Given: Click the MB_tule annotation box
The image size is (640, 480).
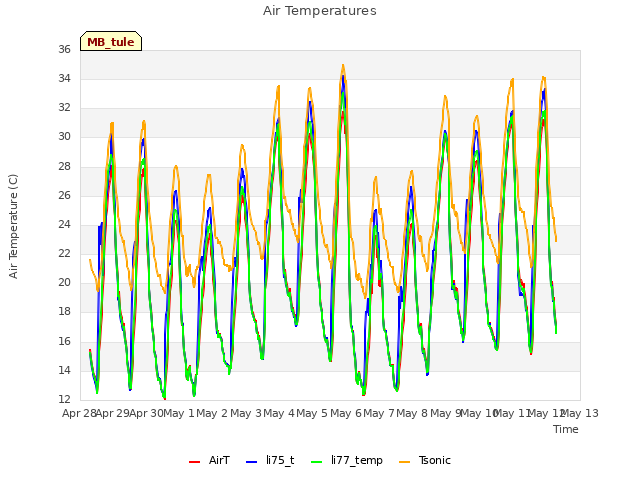Looking at the screenshot, I should [111, 41].
